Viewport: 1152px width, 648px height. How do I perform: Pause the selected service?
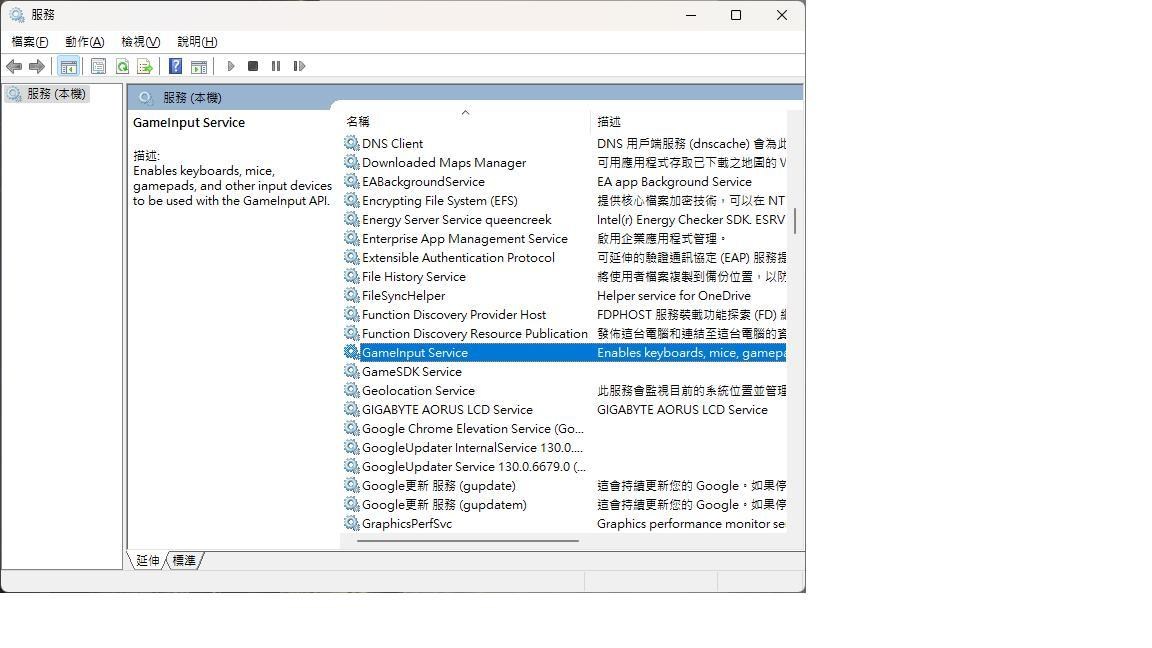click(x=277, y=66)
